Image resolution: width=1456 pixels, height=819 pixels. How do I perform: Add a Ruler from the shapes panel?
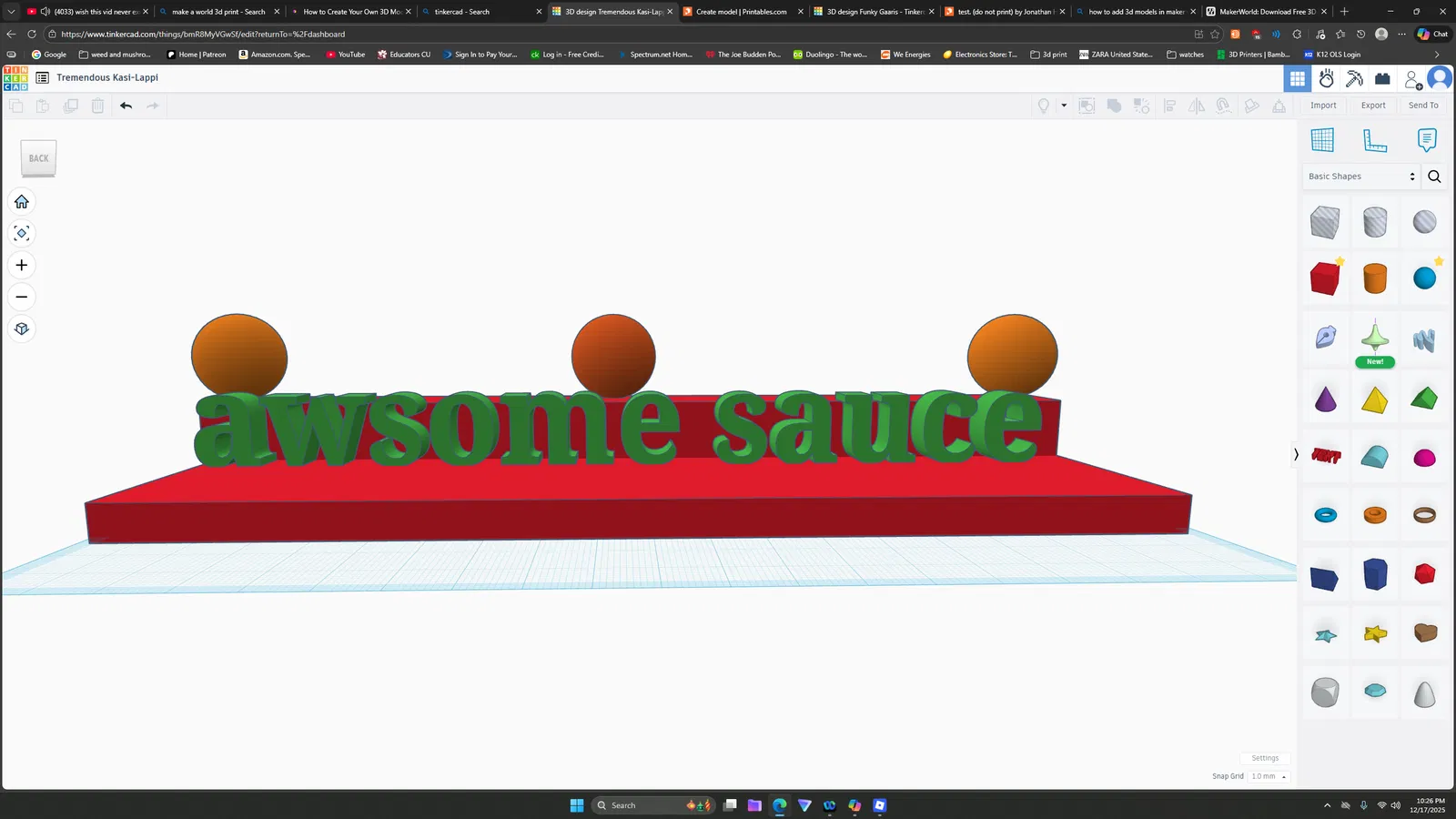point(1375,140)
